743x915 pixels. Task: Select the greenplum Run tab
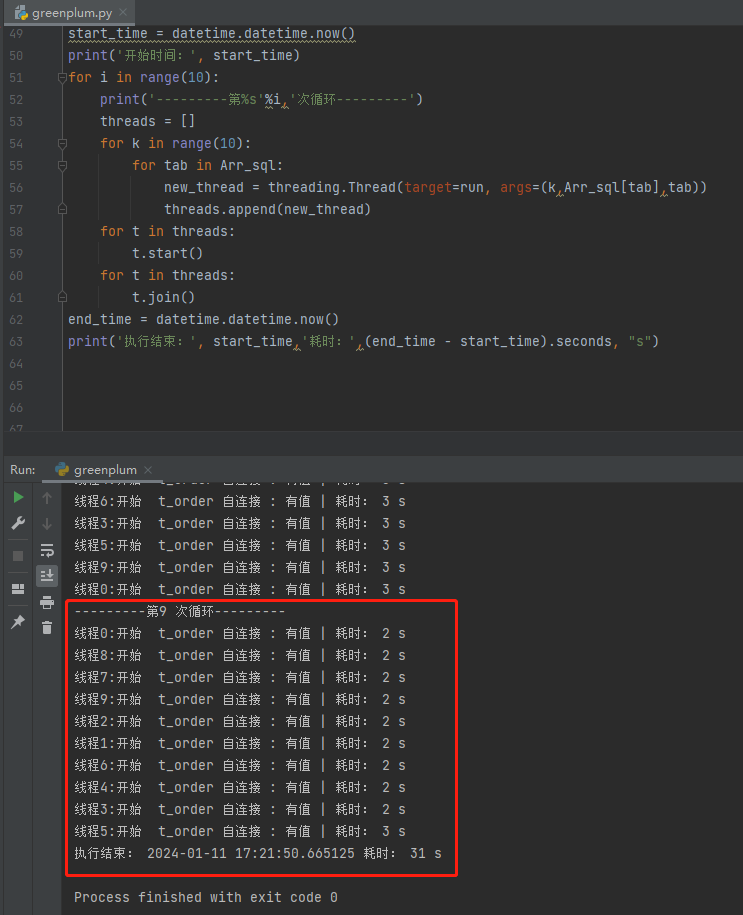(104, 470)
